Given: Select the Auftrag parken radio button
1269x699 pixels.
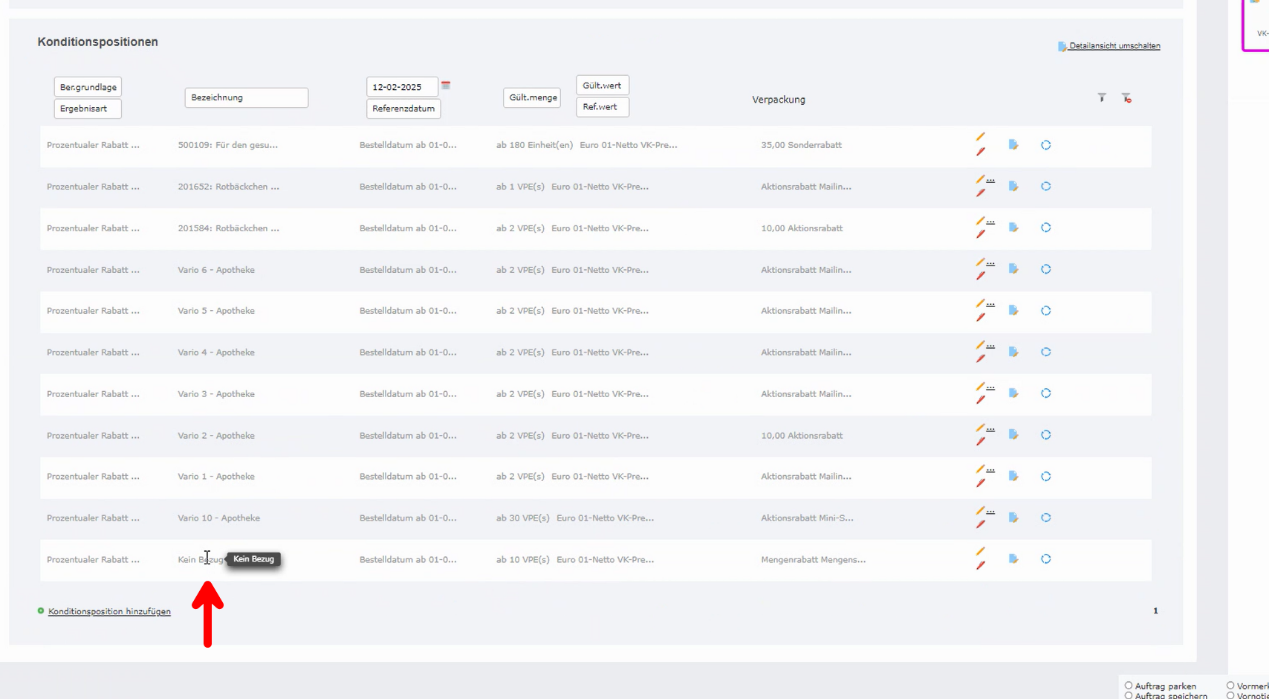Looking at the screenshot, I should tap(1129, 686).
